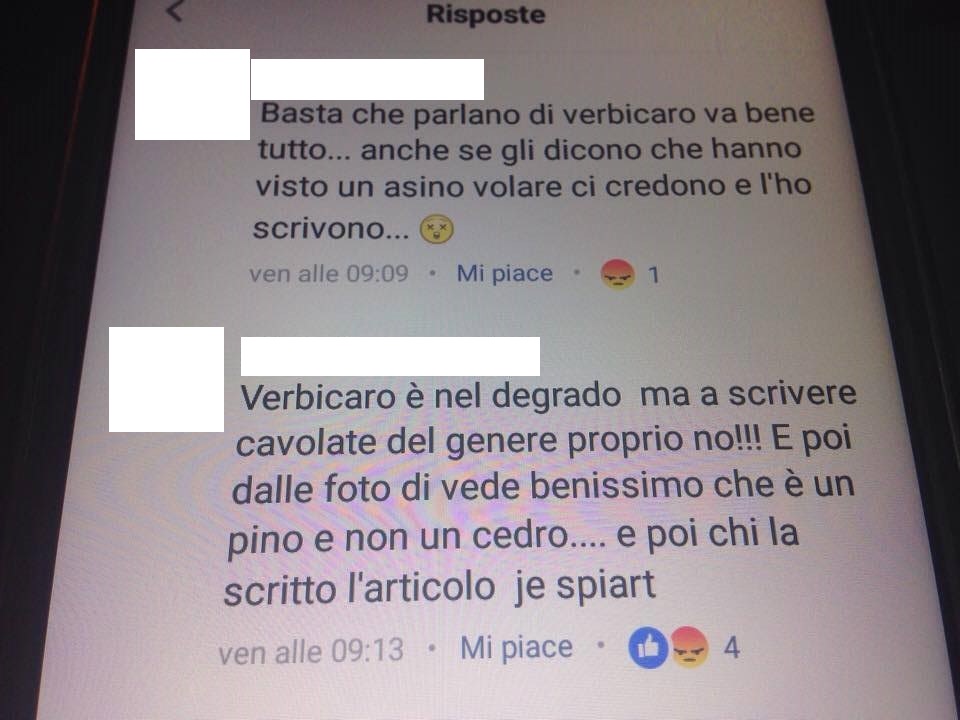The height and width of the screenshot is (720, 960).
Task: Open angry reaction icon on first comment
Action: coord(617,274)
